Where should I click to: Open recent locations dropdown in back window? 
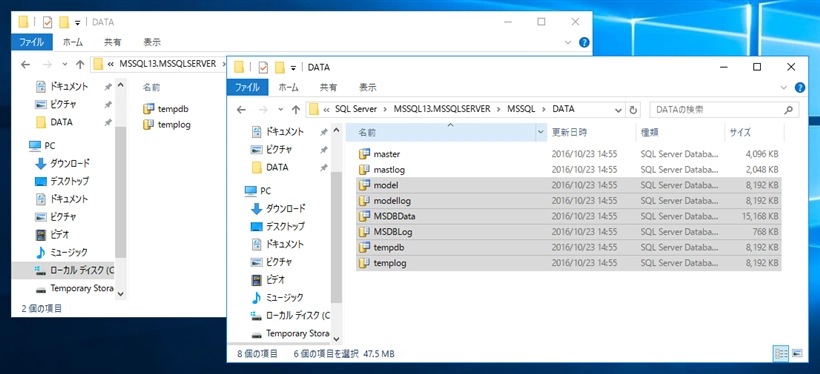65,65
